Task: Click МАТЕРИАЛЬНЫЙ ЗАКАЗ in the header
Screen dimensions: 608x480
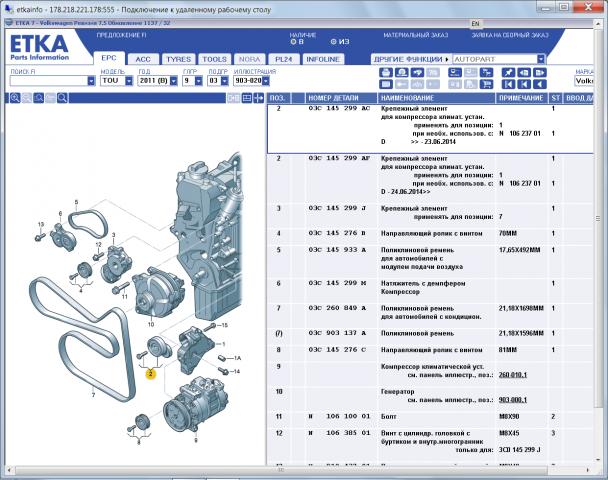Action: click(x=416, y=35)
